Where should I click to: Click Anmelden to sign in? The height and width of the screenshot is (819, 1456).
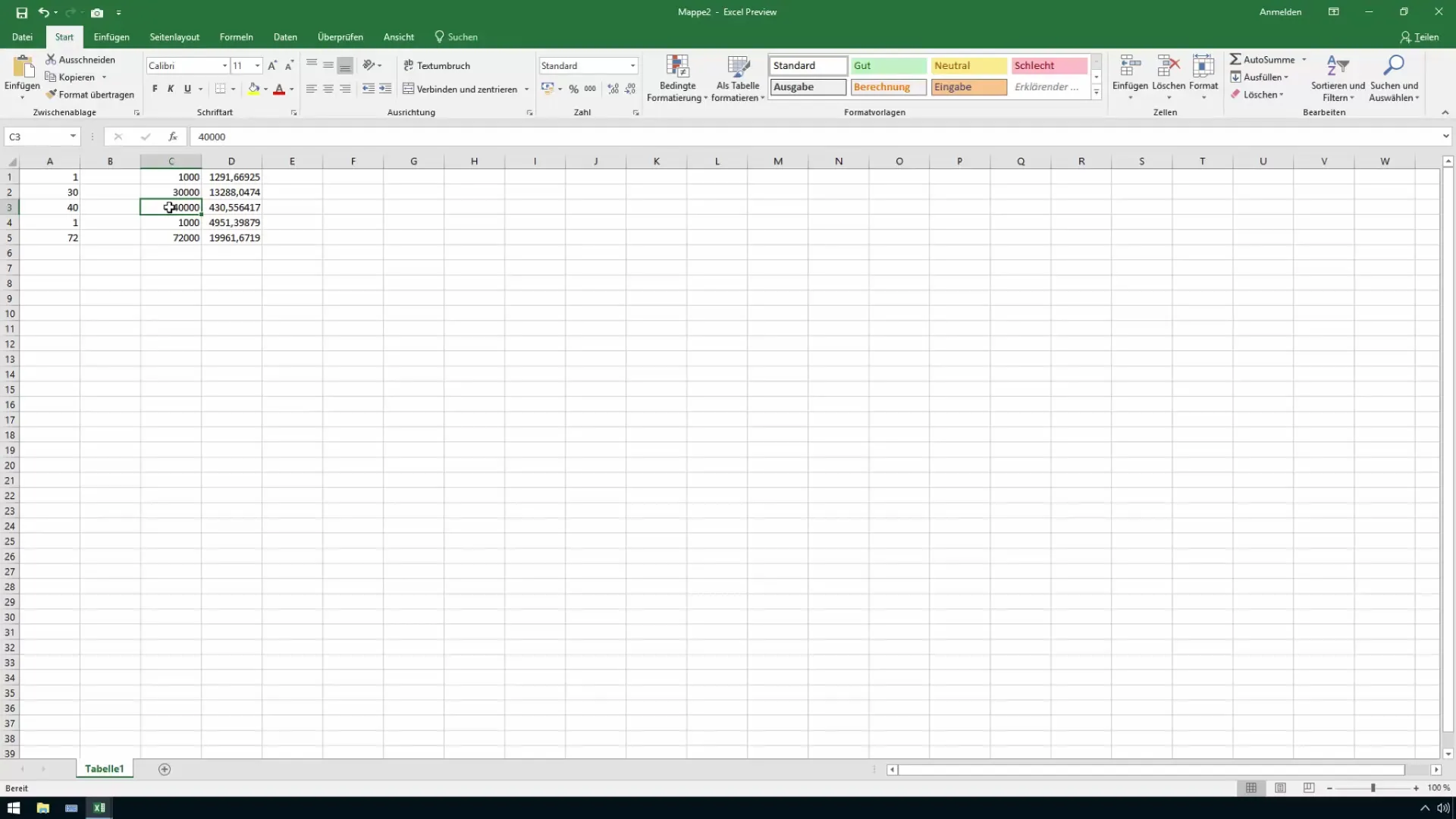1280,12
